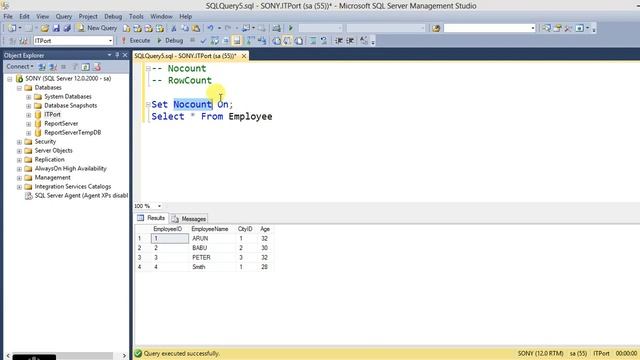Click the Paste icon in the toolbar
Screen dimensions: 640x360
196,28
